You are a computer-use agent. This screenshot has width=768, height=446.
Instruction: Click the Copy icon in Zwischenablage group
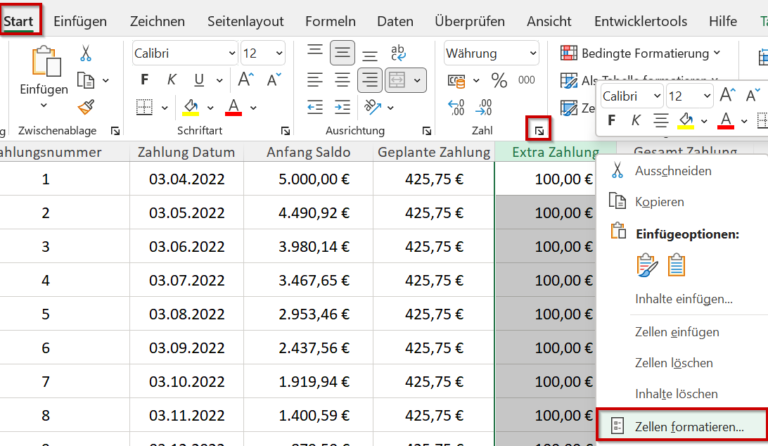point(86,80)
